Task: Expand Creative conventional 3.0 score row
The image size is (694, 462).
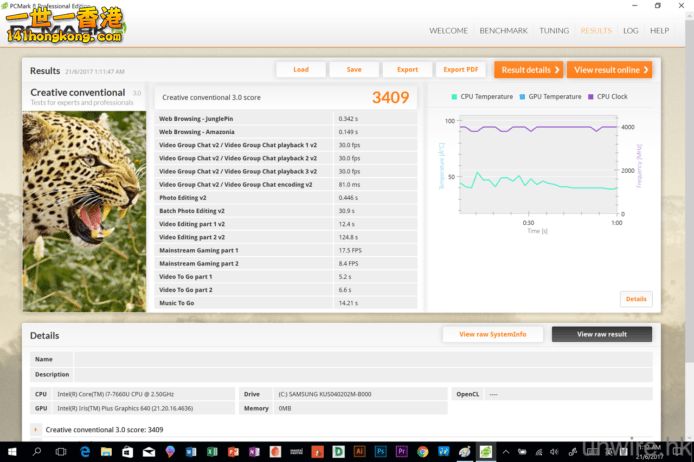Action: [x=35, y=430]
